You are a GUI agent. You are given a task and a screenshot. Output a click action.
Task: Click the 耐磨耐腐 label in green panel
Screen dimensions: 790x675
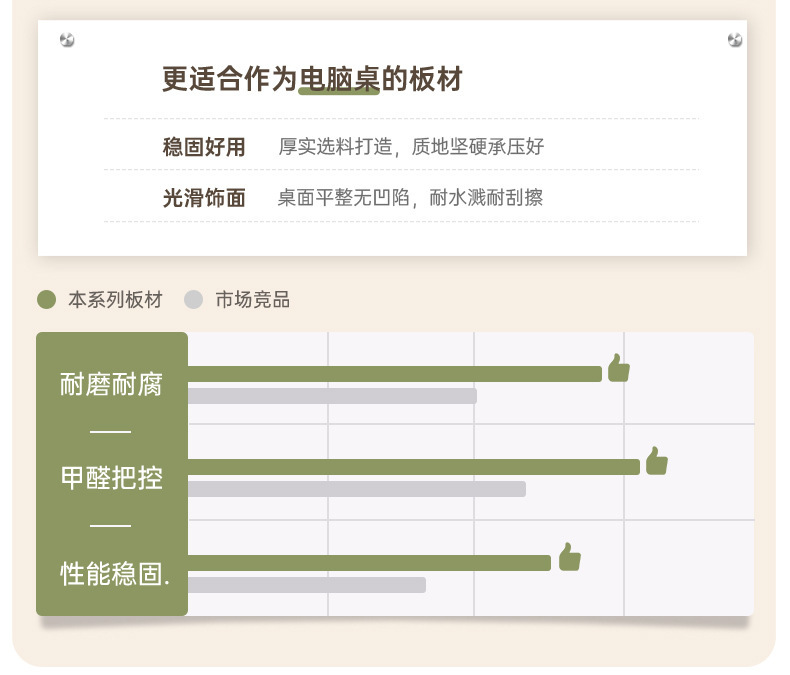tap(111, 384)
